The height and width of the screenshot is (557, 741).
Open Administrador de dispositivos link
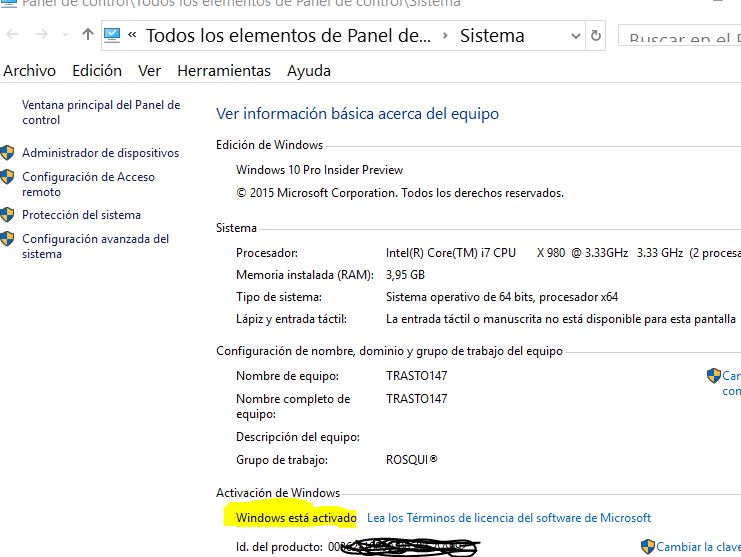(x=101, y=153)
